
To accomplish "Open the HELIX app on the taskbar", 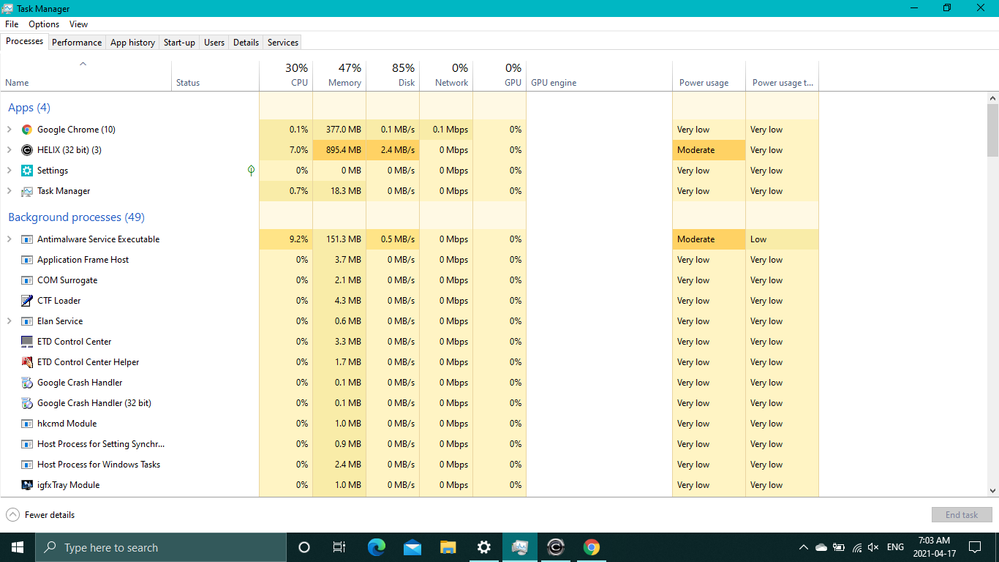I will [556, 547].
